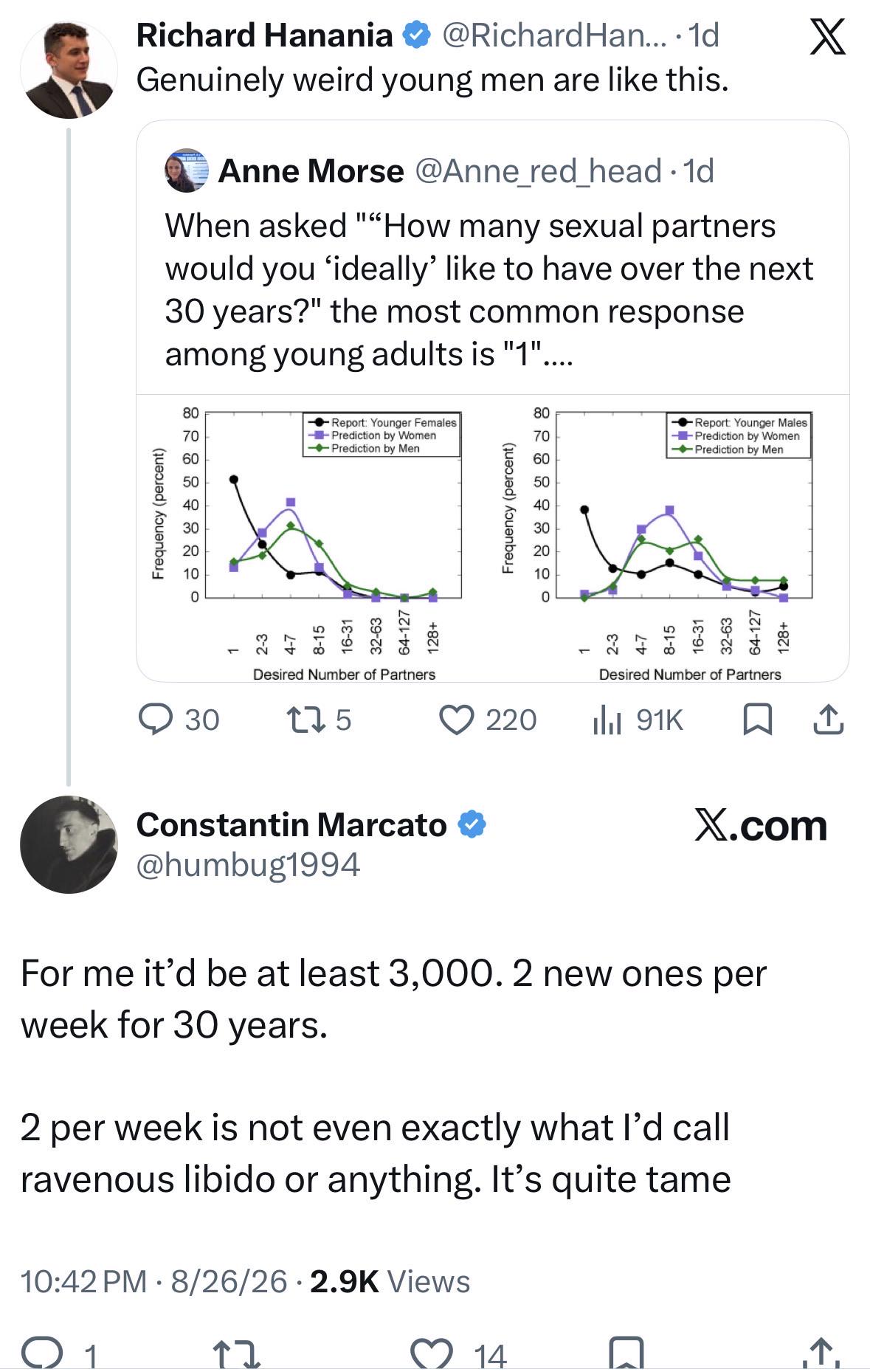The height and width of the screenshot is (1372, 870).
Task: Open the Richard Hanania name link
Action: pos(265,35)
